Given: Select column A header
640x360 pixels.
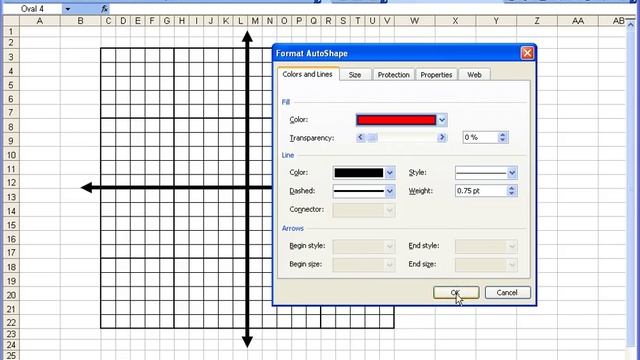Looking at the screenshot, I should click(x=40, y=21).
